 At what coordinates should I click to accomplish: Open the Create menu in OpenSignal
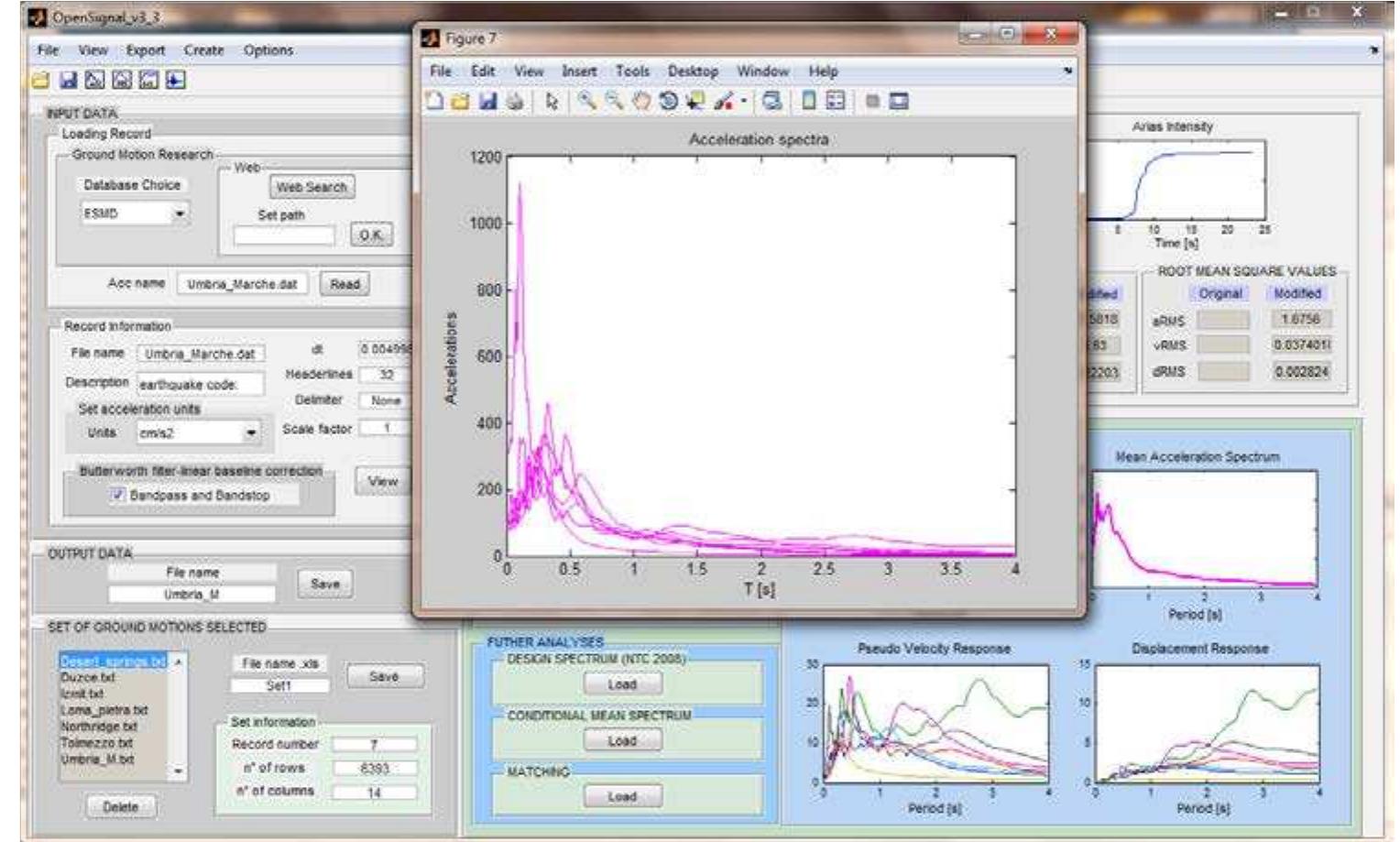pyautogui.click(x=203, y=50)
